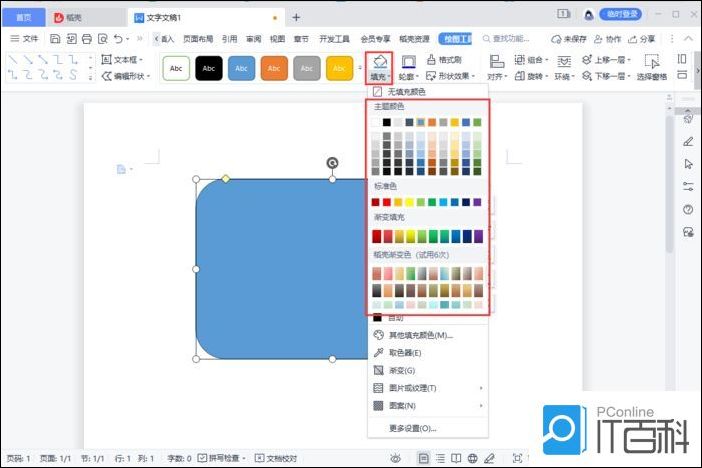Viewport: 702px width, 468px height.
Task: Click the Share (分享) button
Action: [648, 38]
